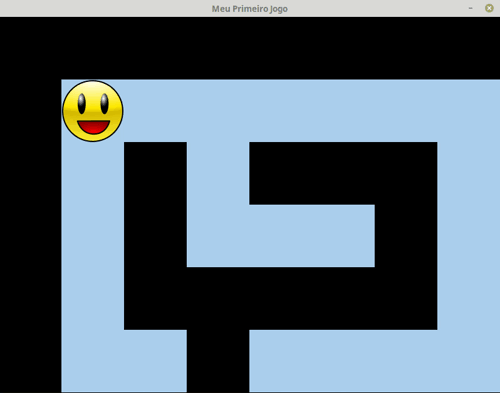Click the smiley's left eye
500x393 pixels.
[82, 104]
